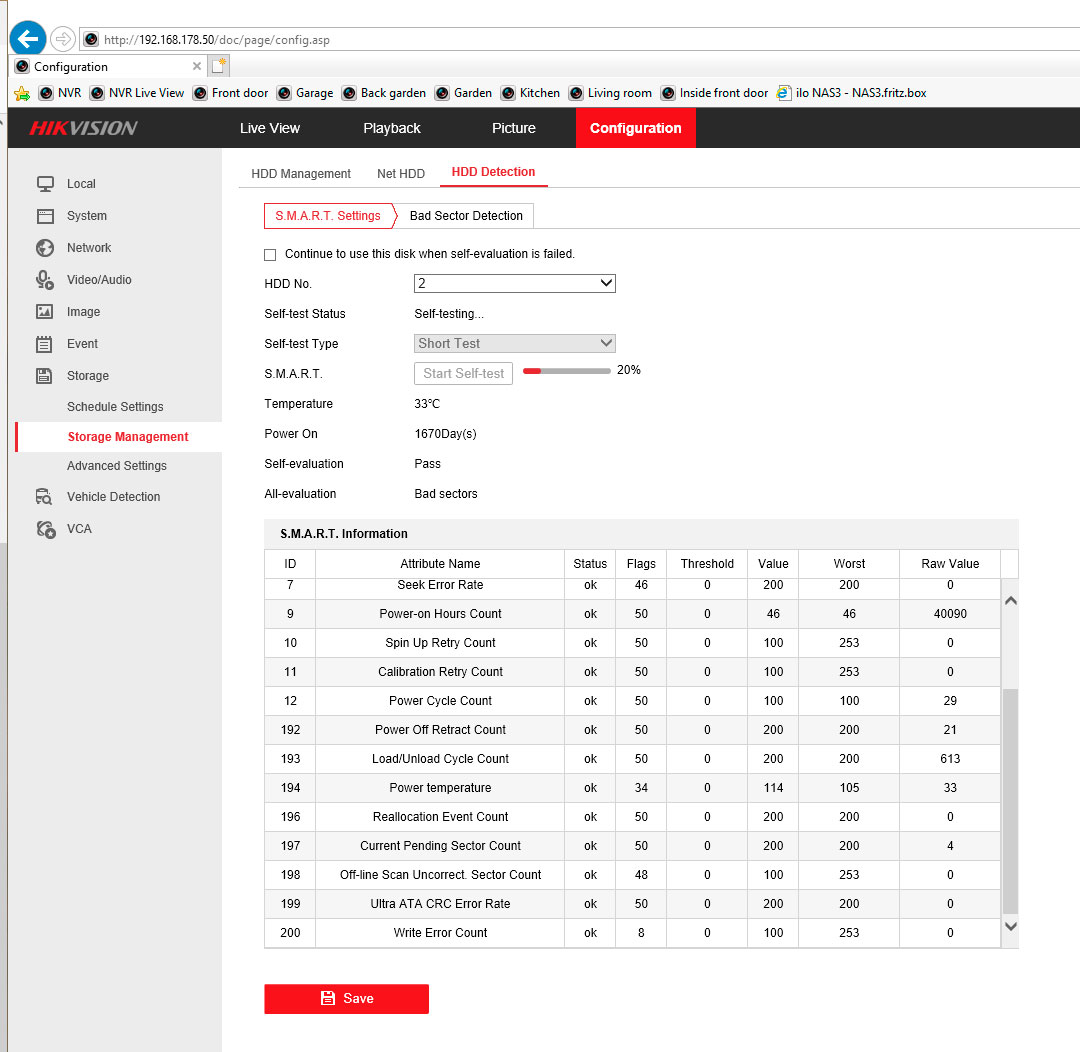This screenshot has width=1080, height=1052.
Task: Open the Bad Sector Detection tab
Action: pyautogui.click(x=466, y=216)
